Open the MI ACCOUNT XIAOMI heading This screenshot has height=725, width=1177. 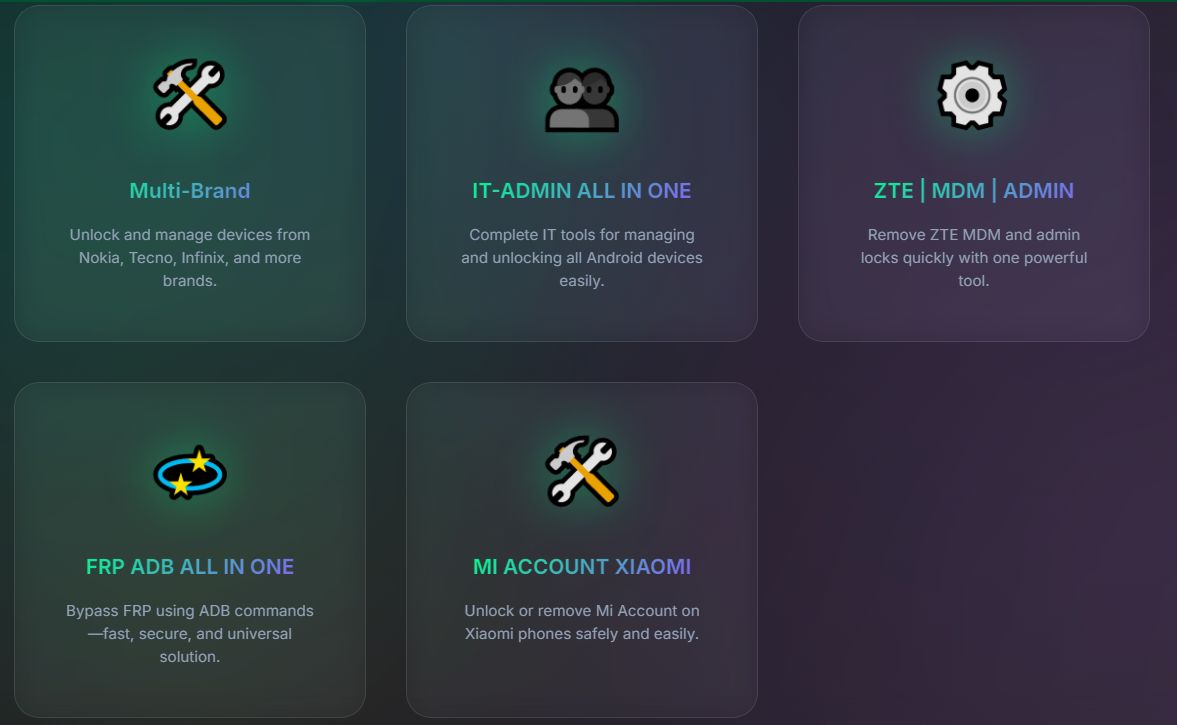[582, 567]
